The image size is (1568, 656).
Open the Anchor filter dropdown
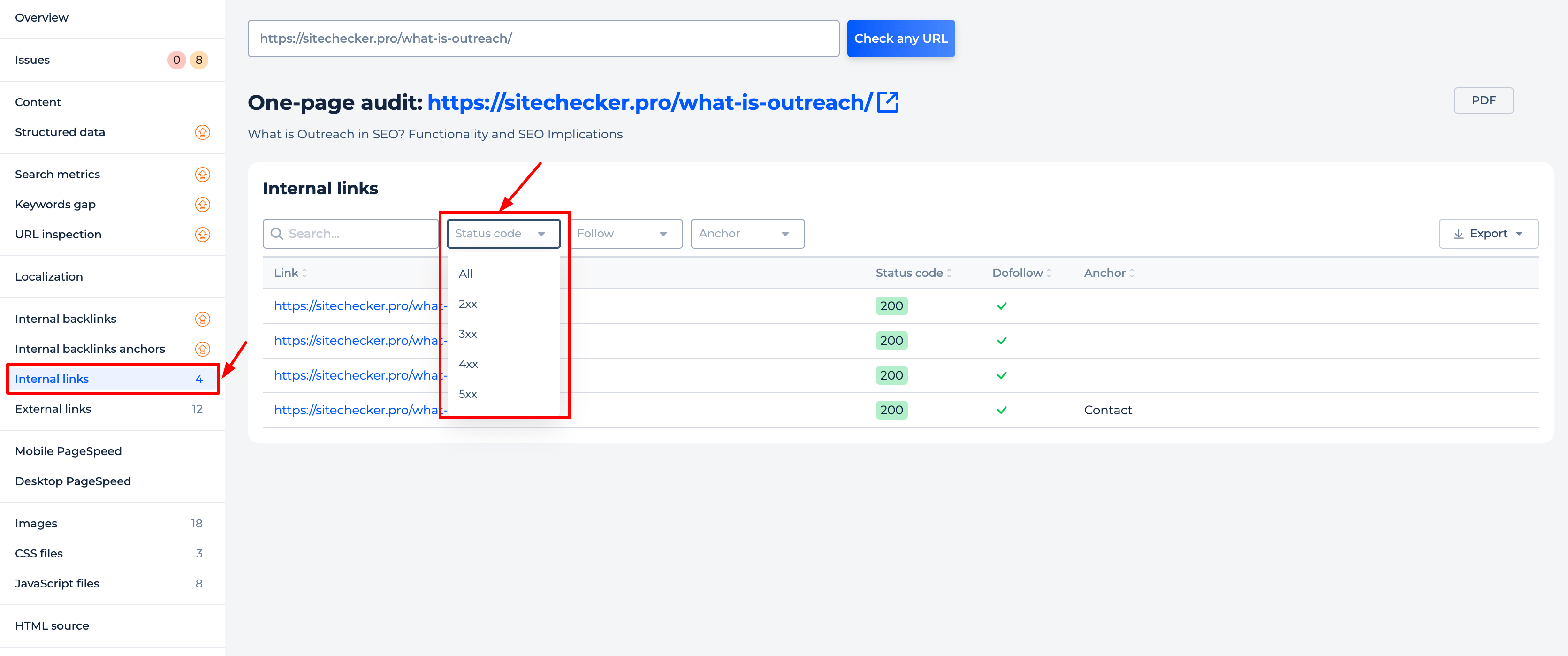(747, 234)
